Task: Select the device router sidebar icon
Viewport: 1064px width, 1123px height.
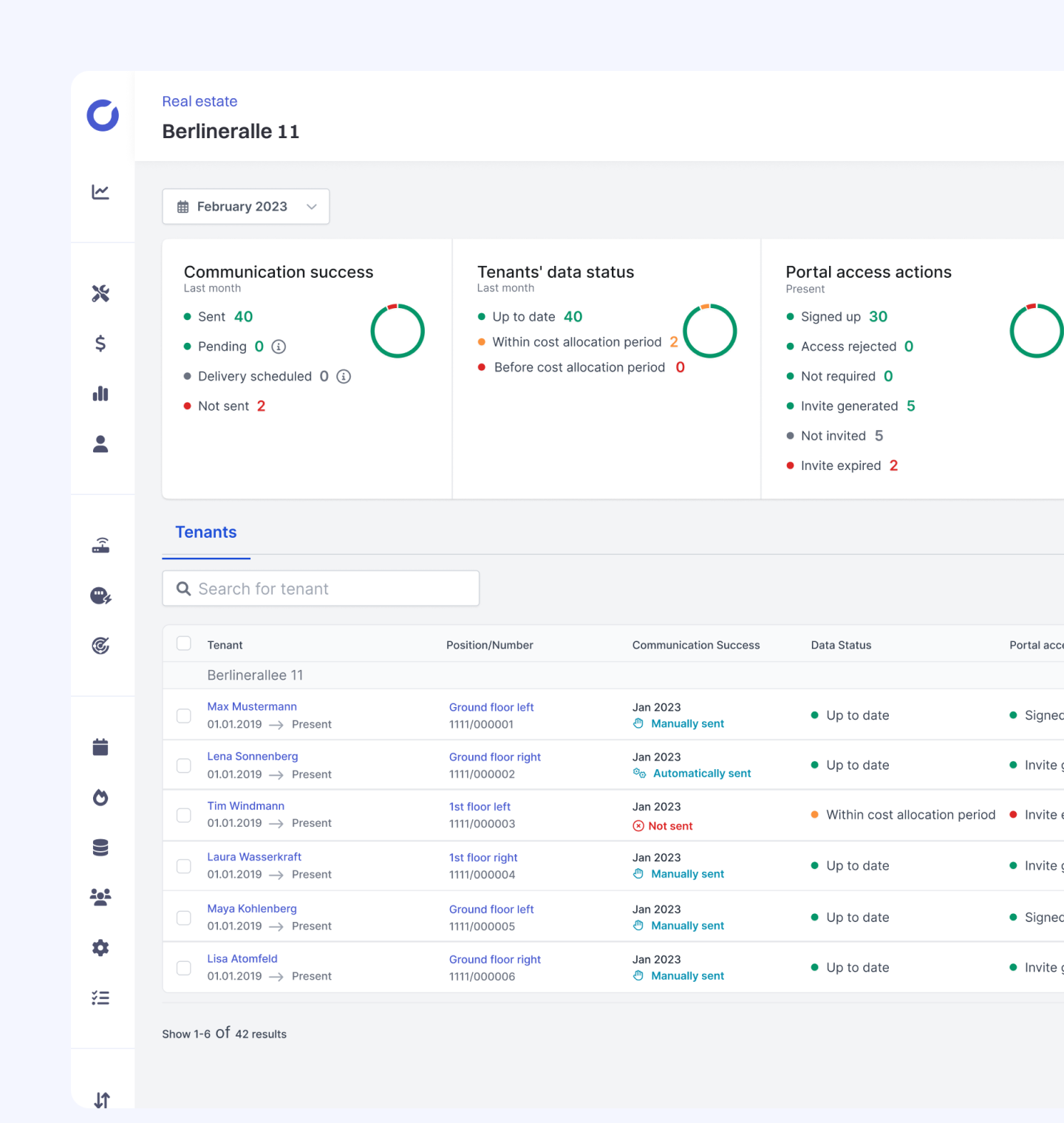Action: pyautogui.click(x=100, y=545)
